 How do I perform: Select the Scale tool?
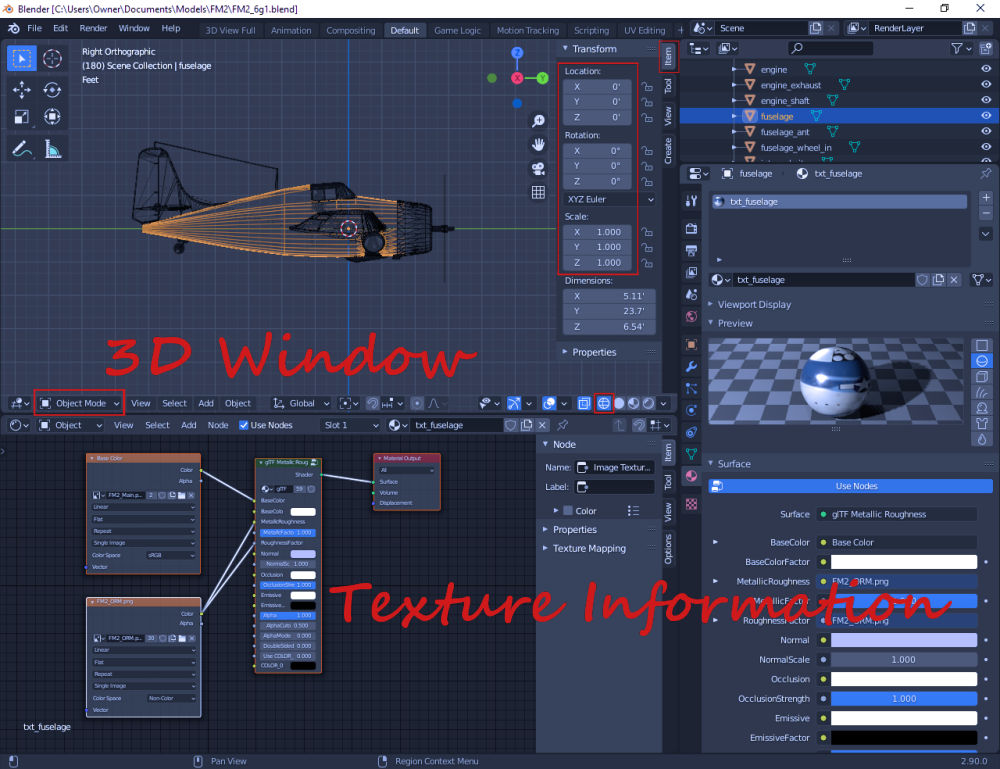click(21, 117)
